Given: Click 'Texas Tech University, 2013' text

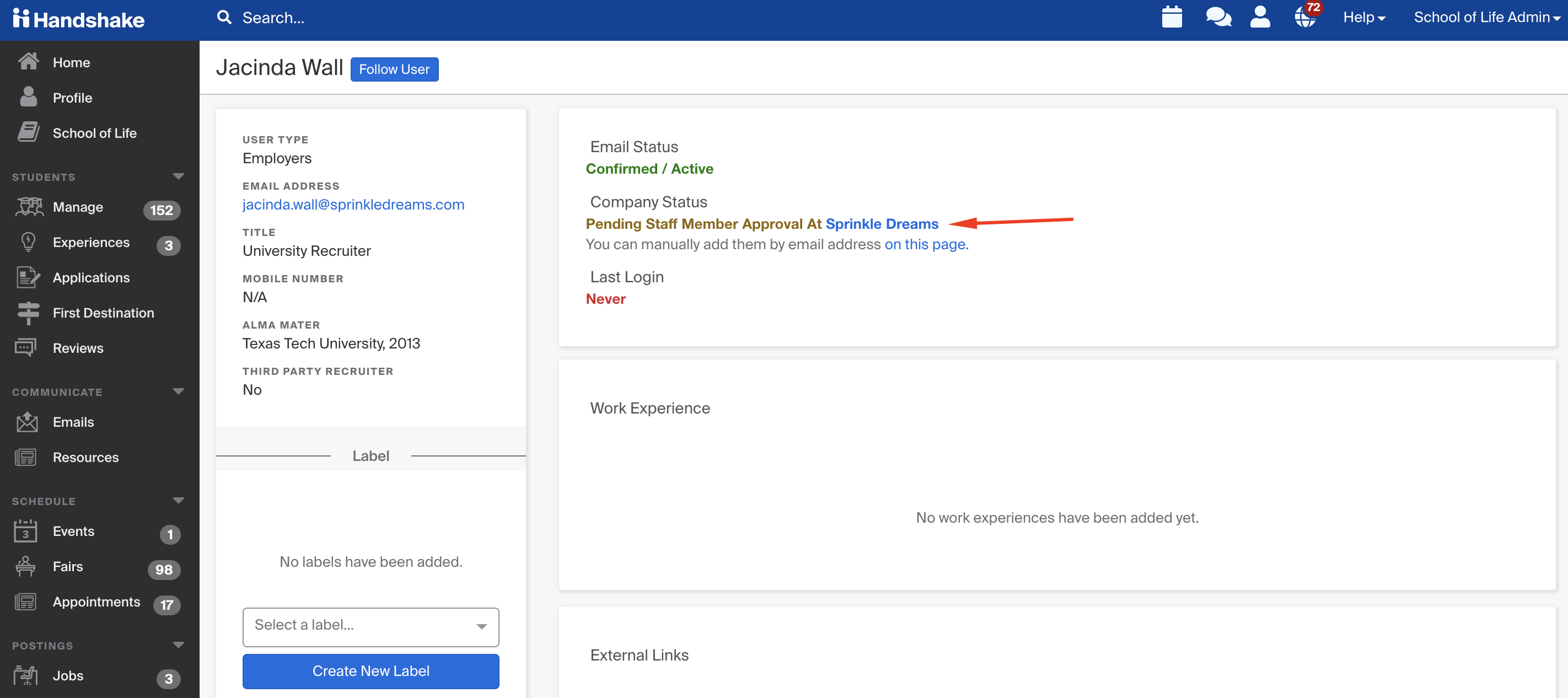Looking at the screenshot, I should [x=331, y=343].
